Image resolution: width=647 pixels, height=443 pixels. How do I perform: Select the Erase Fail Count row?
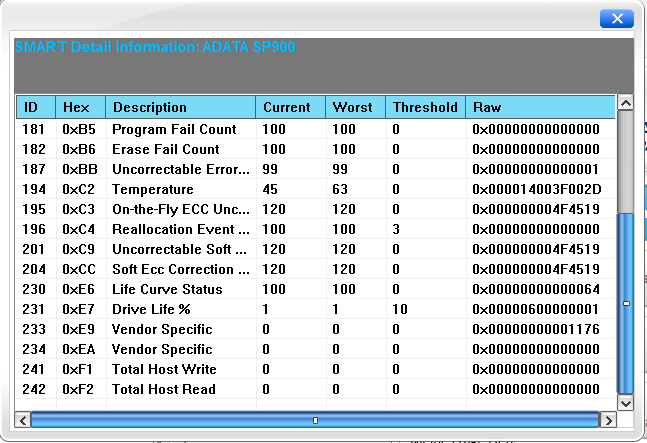coord(315,149)
